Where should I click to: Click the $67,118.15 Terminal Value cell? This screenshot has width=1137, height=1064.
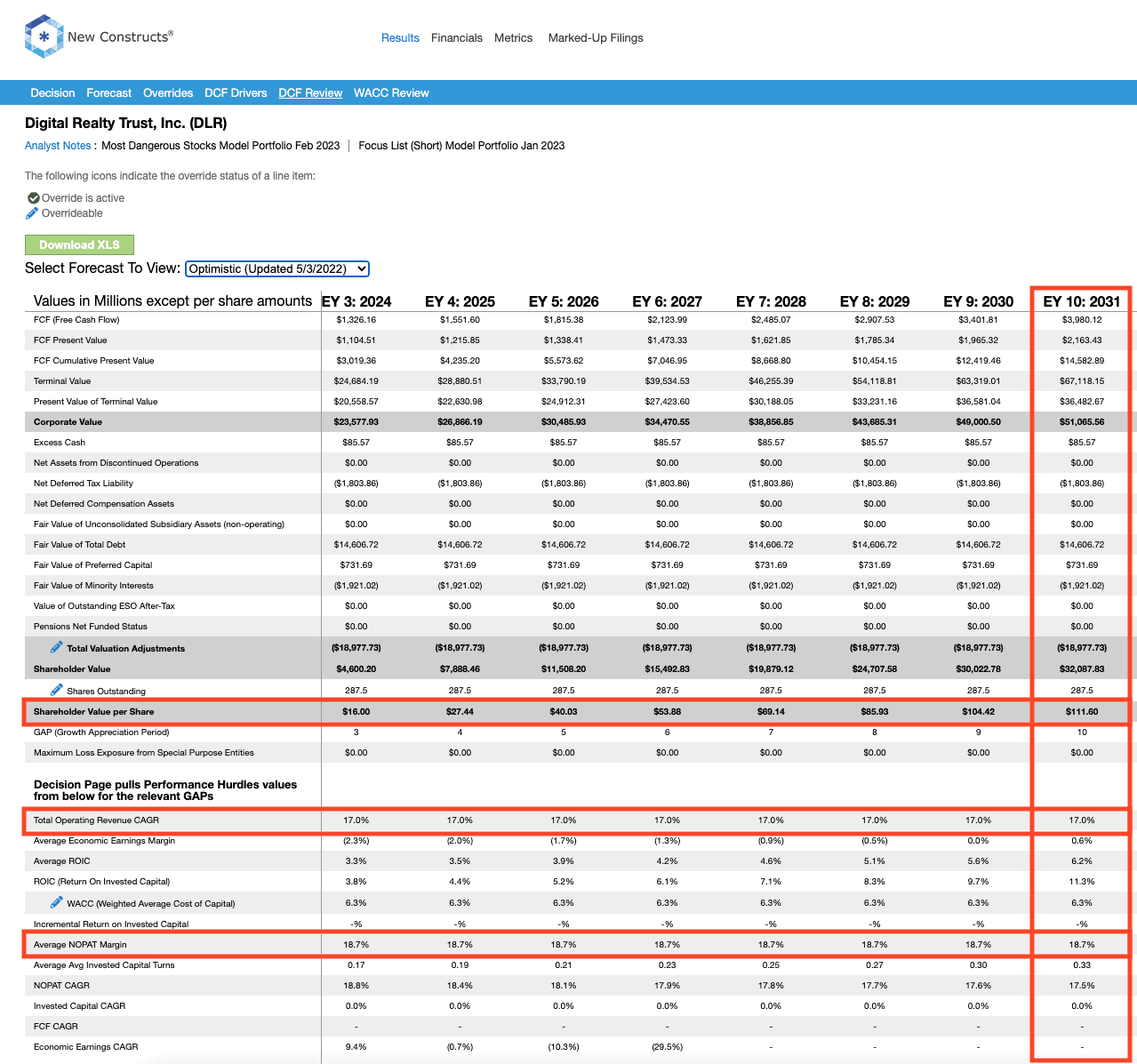tap(1082, 381)
